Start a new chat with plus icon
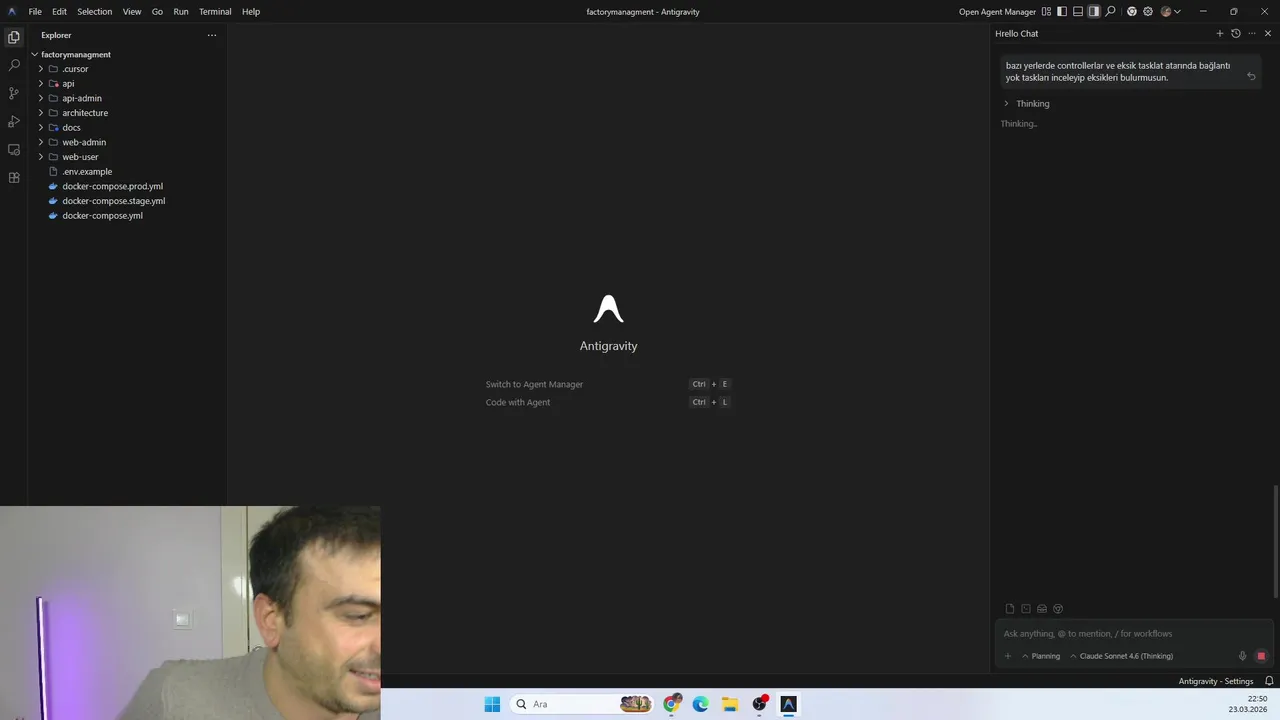Viewport: 1280px width, 720px height. [x=1220, y=33]
